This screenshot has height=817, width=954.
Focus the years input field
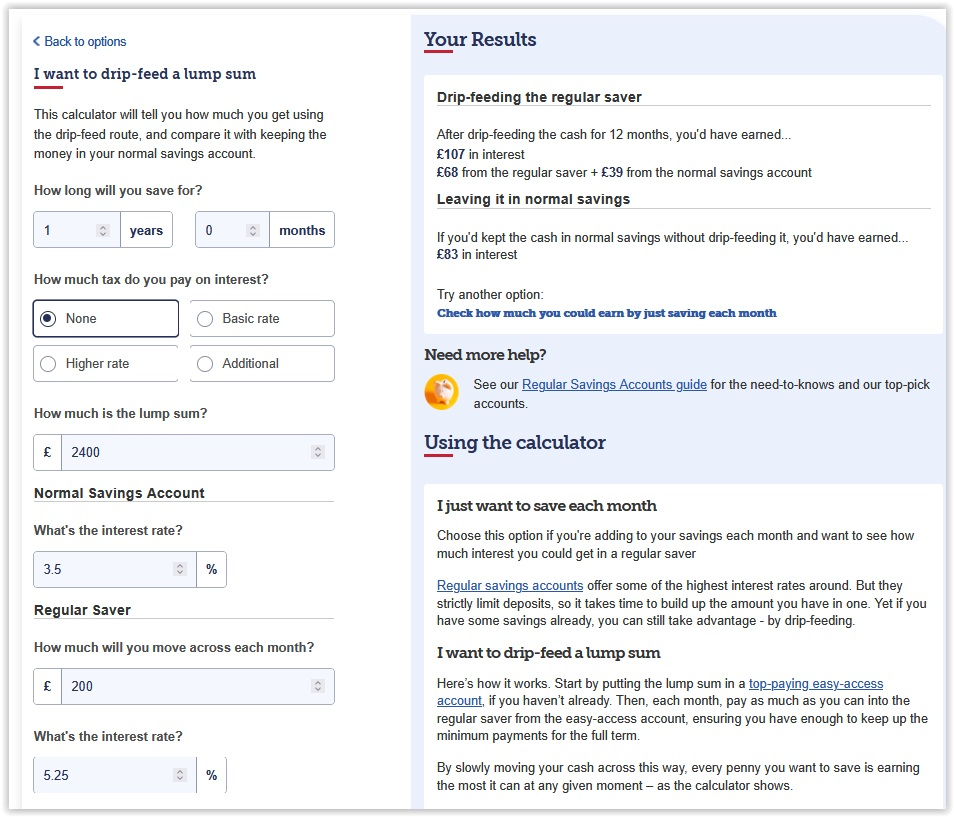click(77, 230)
